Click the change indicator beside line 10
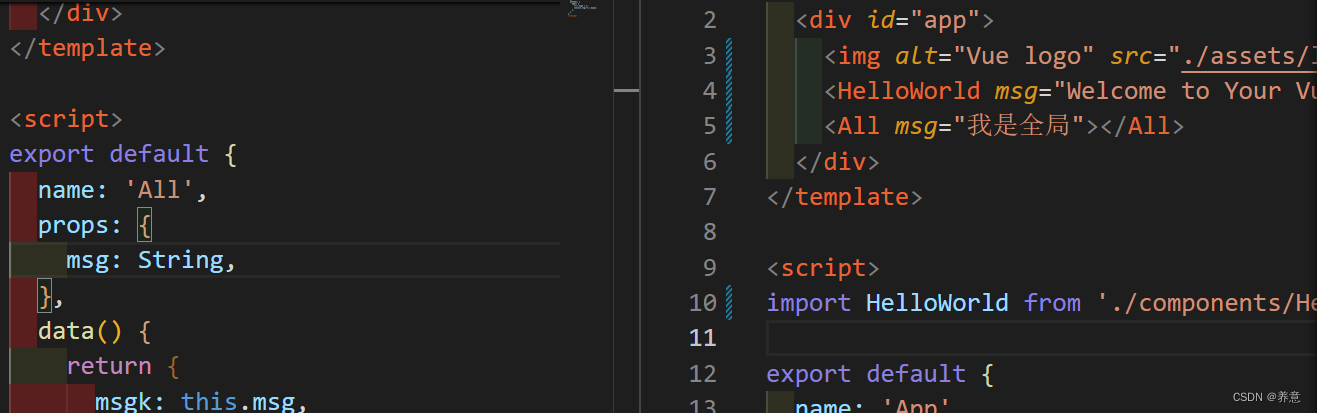The width and height of the screenshot is (1317, 413). (x=729, y=302)
